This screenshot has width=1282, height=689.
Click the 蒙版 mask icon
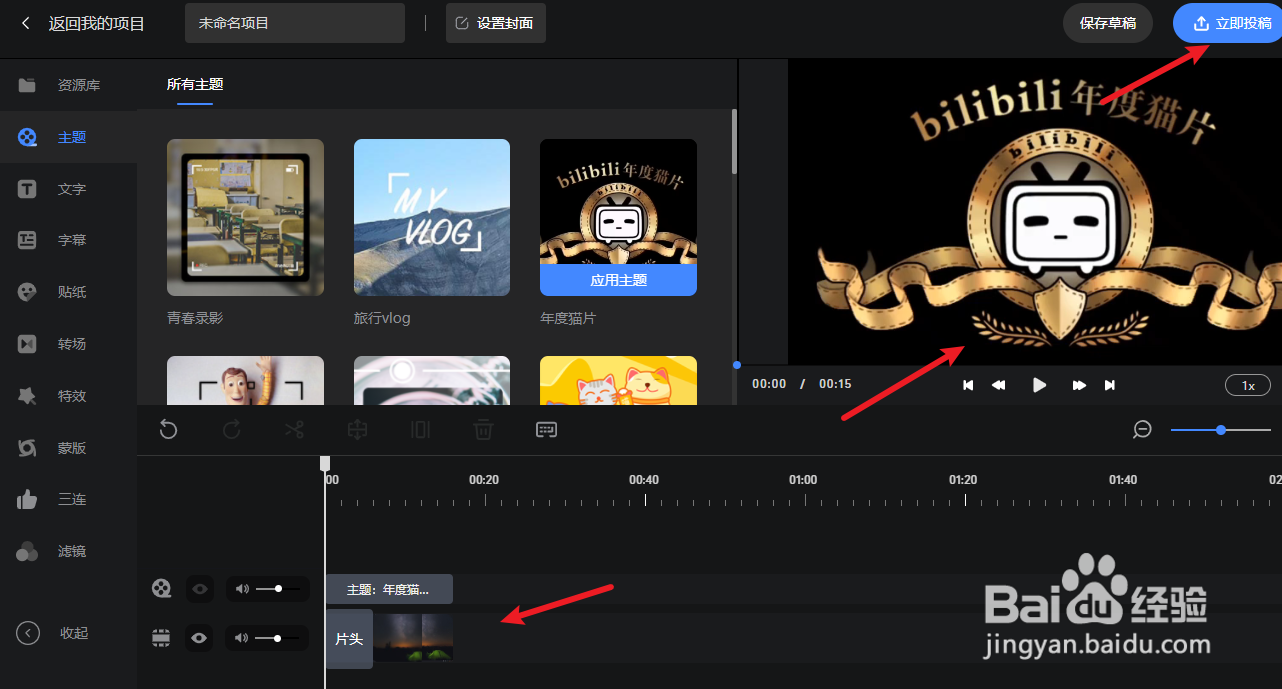click(27, 448)
